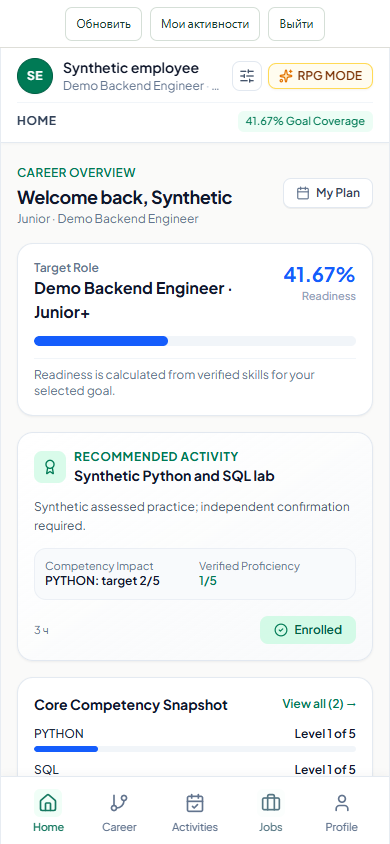The image size is (390, 844).
Task: Open Мои активности
Action: [205, 24]
